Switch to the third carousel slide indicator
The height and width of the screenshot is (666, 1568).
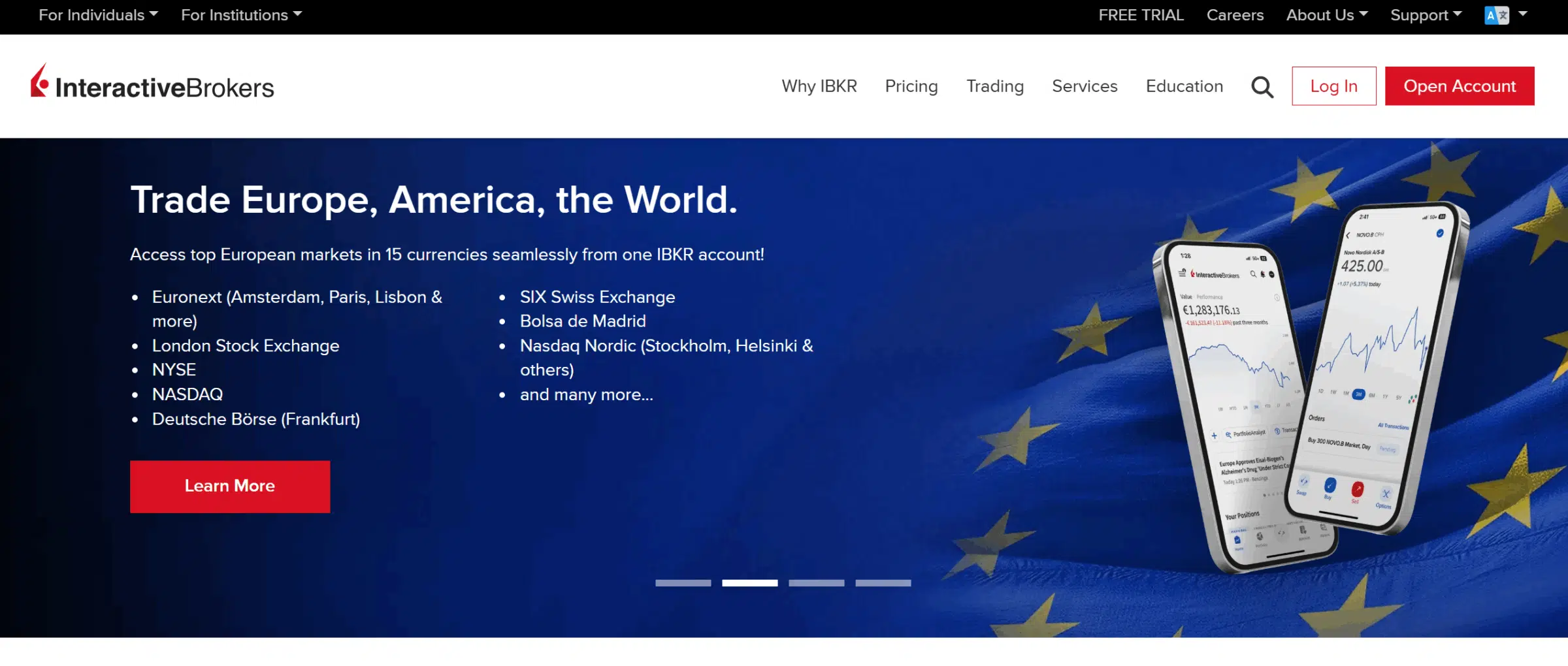pos(817,583)
